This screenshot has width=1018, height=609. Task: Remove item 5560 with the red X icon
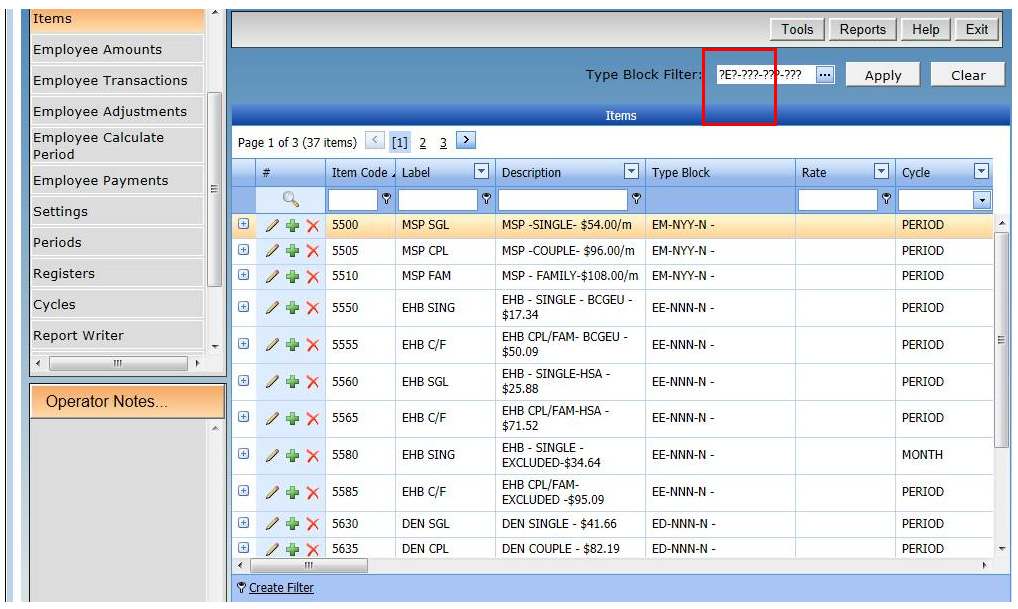pos(313,382)
